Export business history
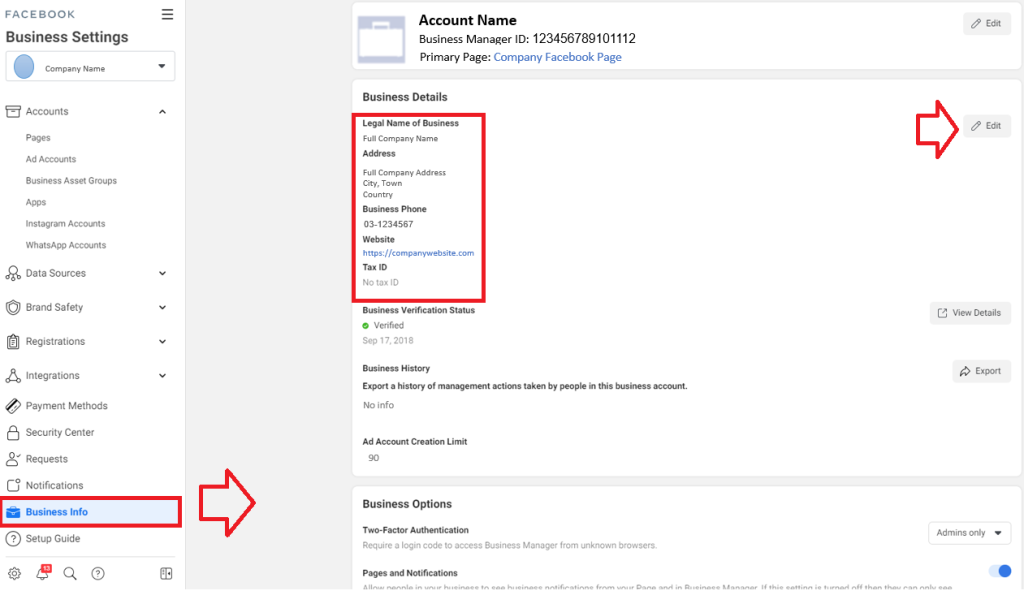The height and width of the screenshot is (595, 1024). tap(981, 371)
